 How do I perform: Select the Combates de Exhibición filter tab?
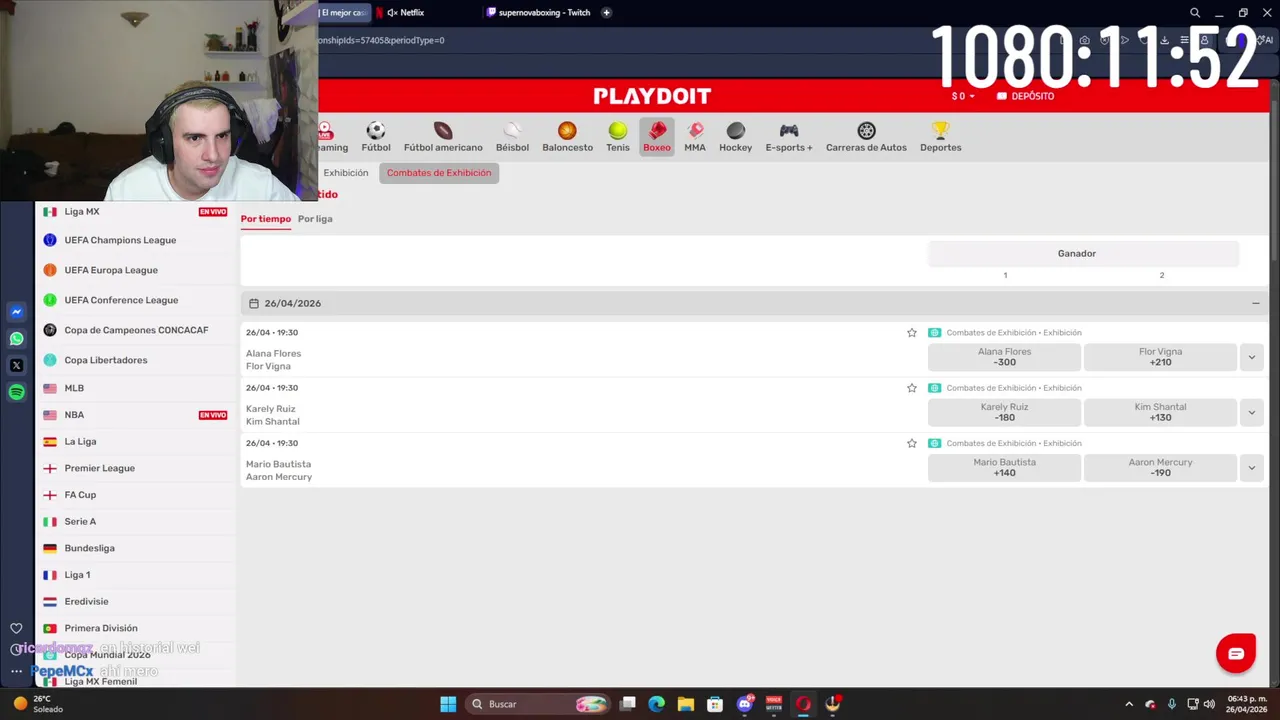(439, 173)
